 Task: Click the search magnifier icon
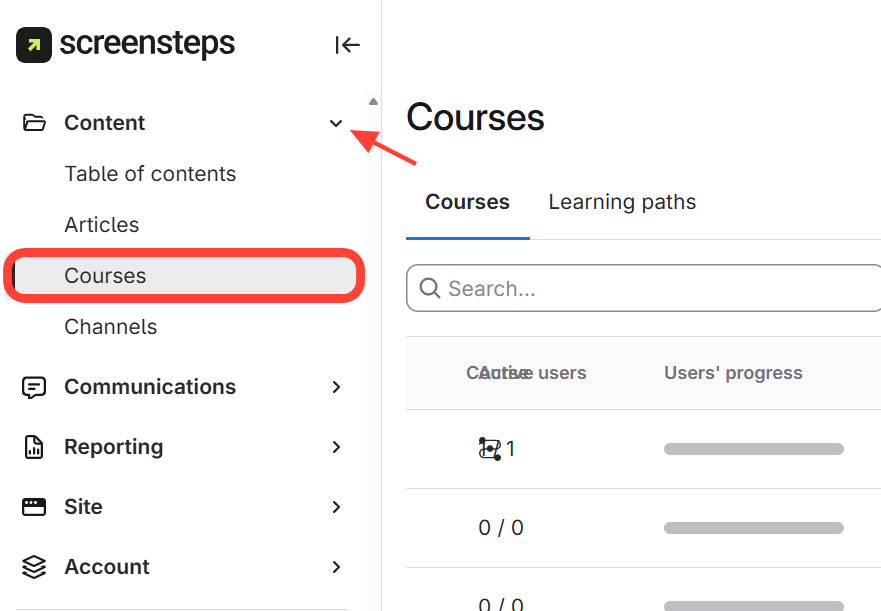[430, 289]
